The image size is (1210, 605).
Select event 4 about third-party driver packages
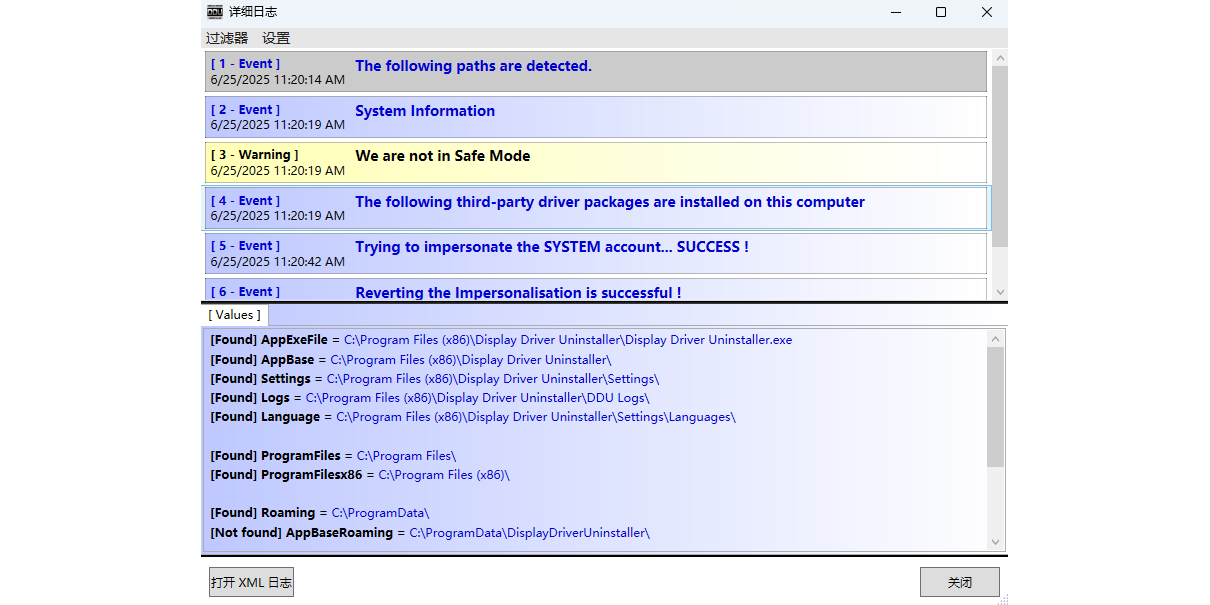(x=596, y=208)
